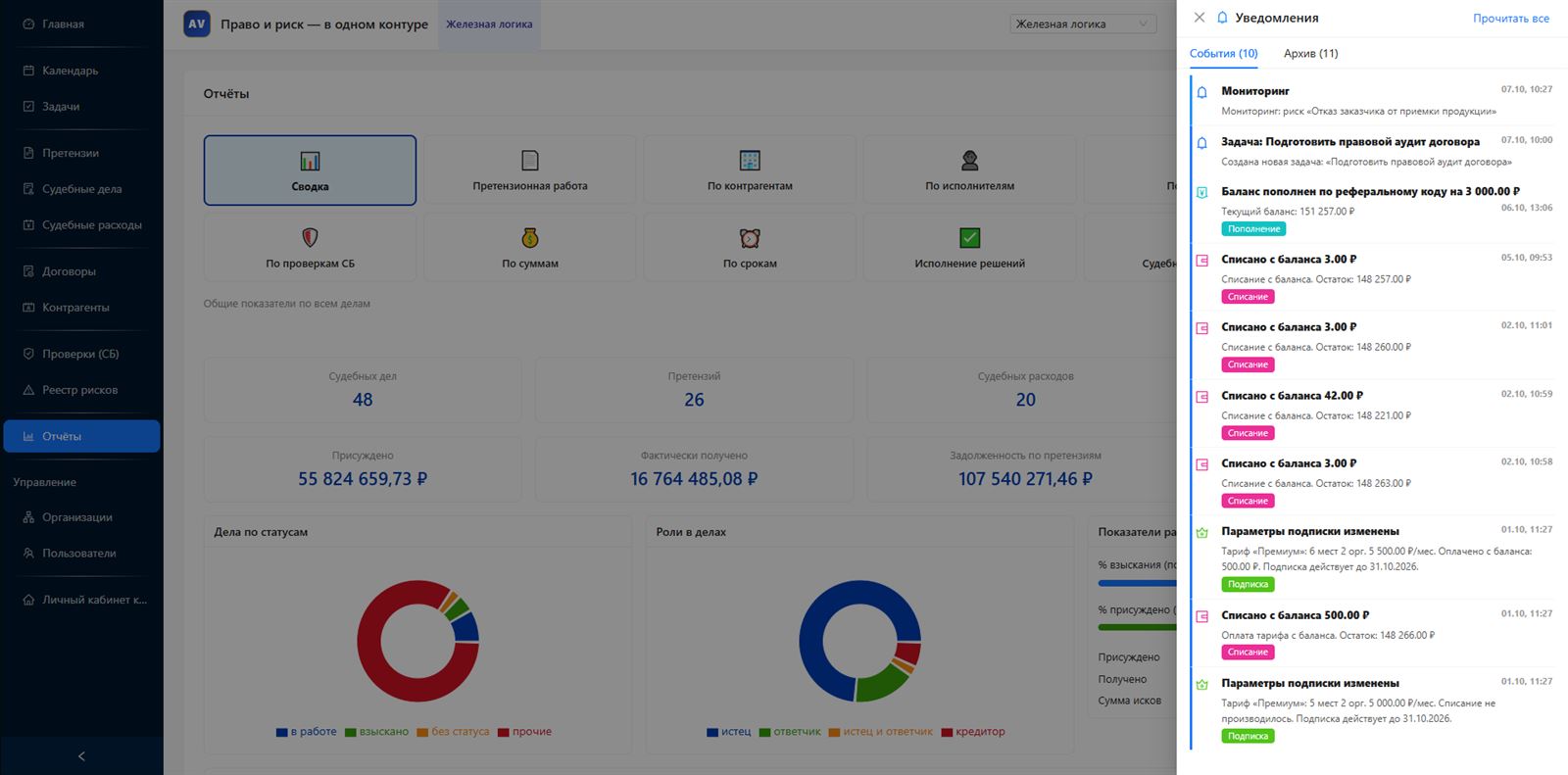The height and width of the screenshot is (775, 1568).
Task: Open Пользователи in sidebar
Action: pyautogui.click(x=81, y=554)
